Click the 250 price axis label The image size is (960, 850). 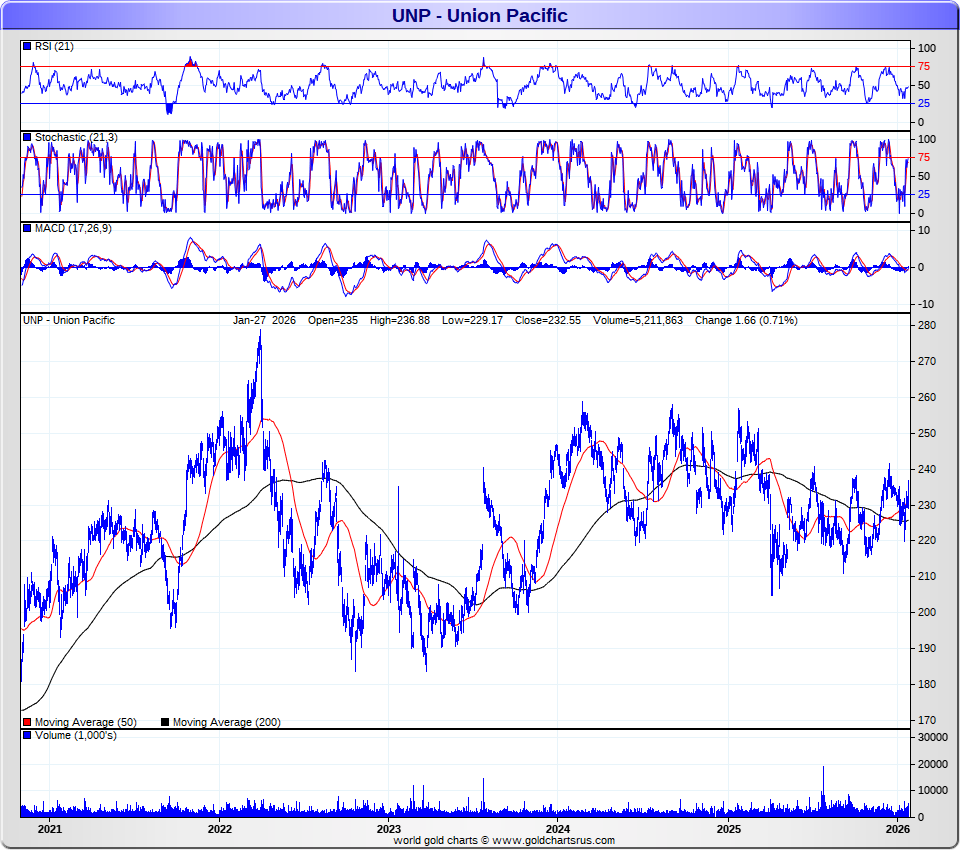(x=927, y=433)
